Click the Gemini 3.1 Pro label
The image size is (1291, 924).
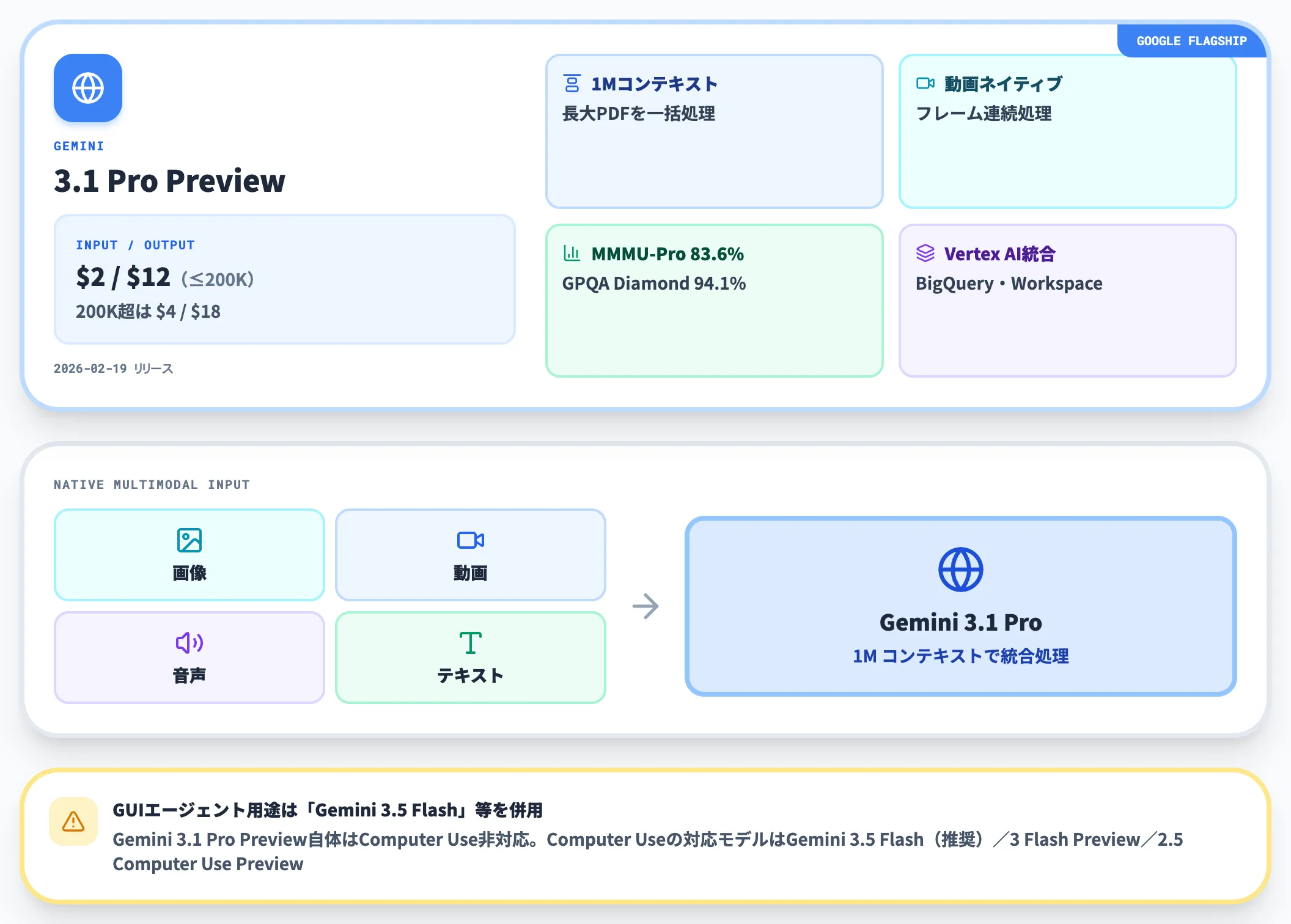[x=961, y=623]
